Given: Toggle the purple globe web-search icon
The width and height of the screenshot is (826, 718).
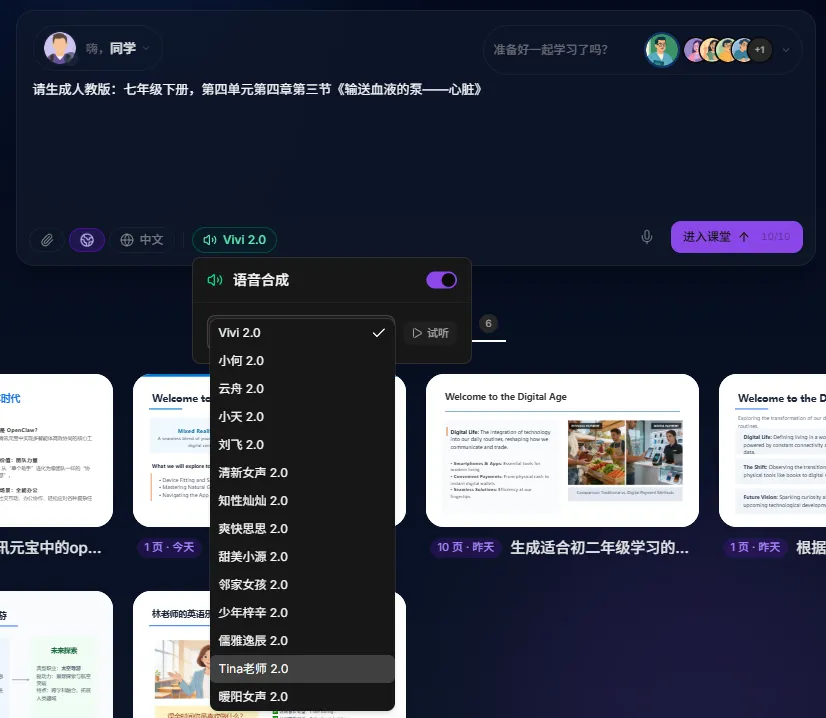Looking at the screenshot, I should pyautogui.click(x=87, y=240).
